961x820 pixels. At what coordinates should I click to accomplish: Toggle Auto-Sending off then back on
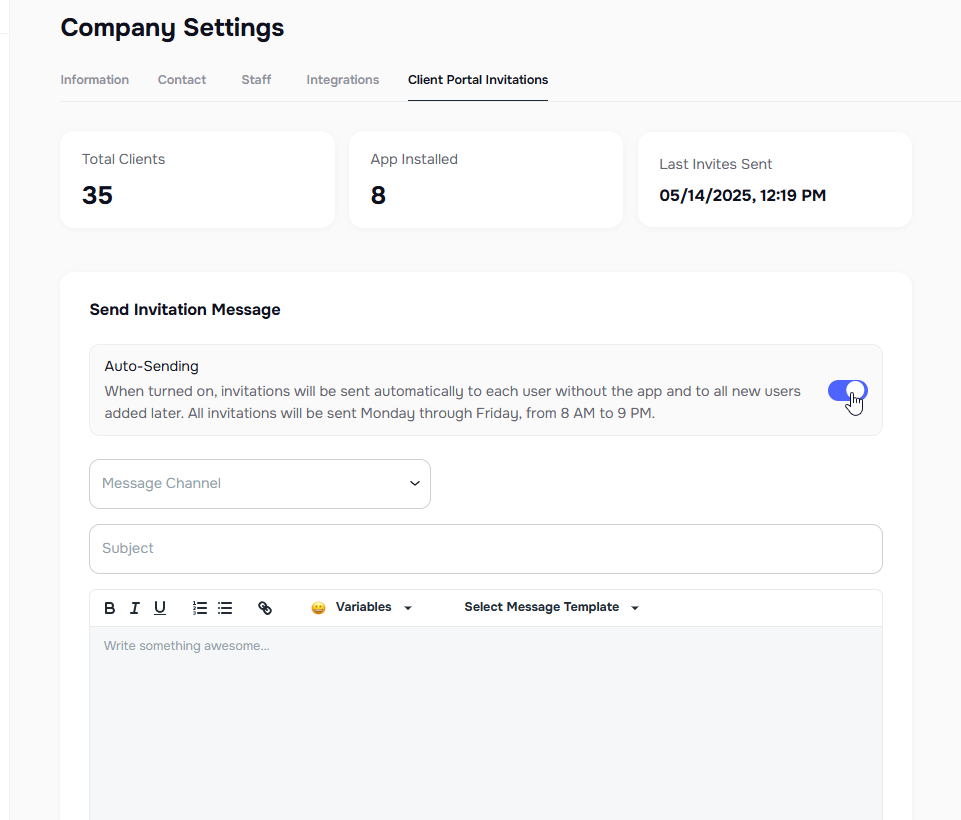pos(847,391)
